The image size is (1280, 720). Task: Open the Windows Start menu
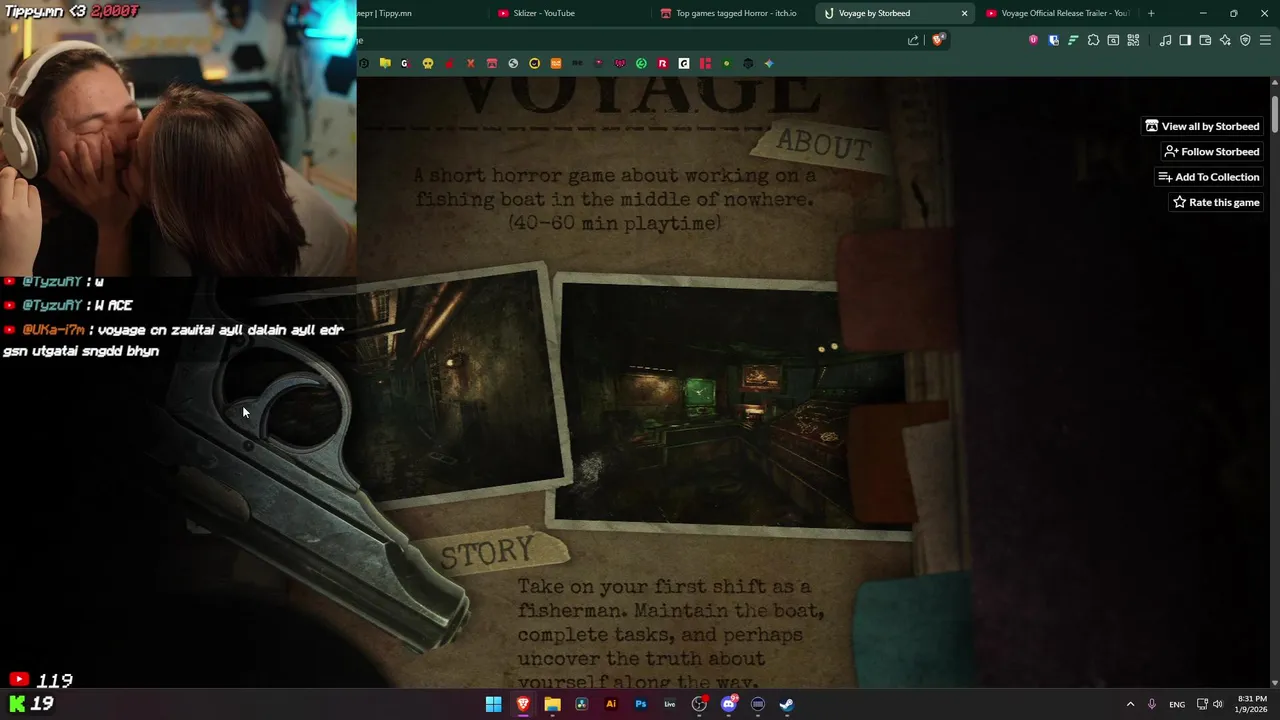[x=493, y=704]
